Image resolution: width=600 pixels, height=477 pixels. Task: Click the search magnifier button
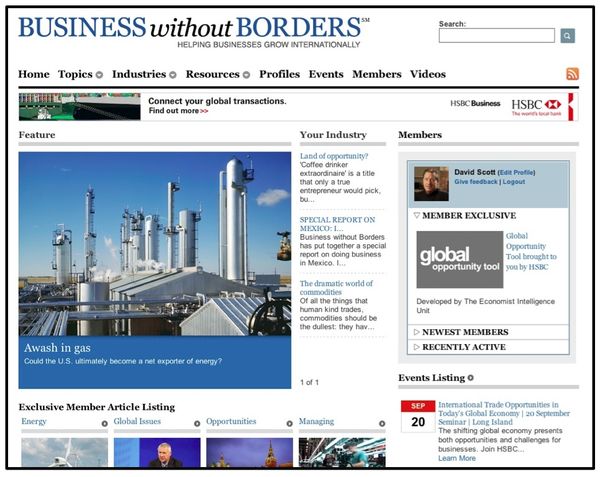pyautogui.click(x=567, y=36)
